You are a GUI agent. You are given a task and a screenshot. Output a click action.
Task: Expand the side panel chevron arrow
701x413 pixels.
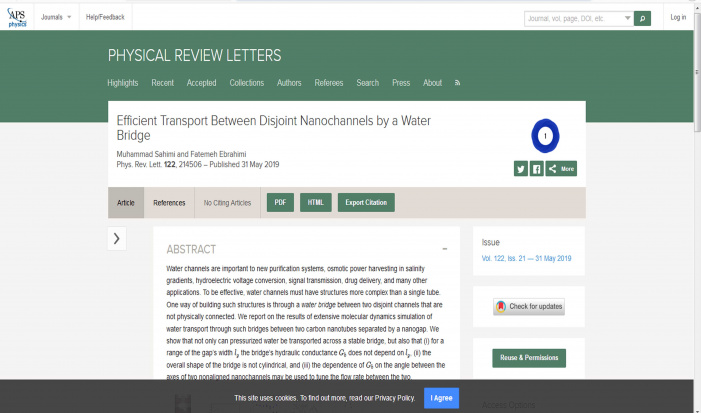117,238
